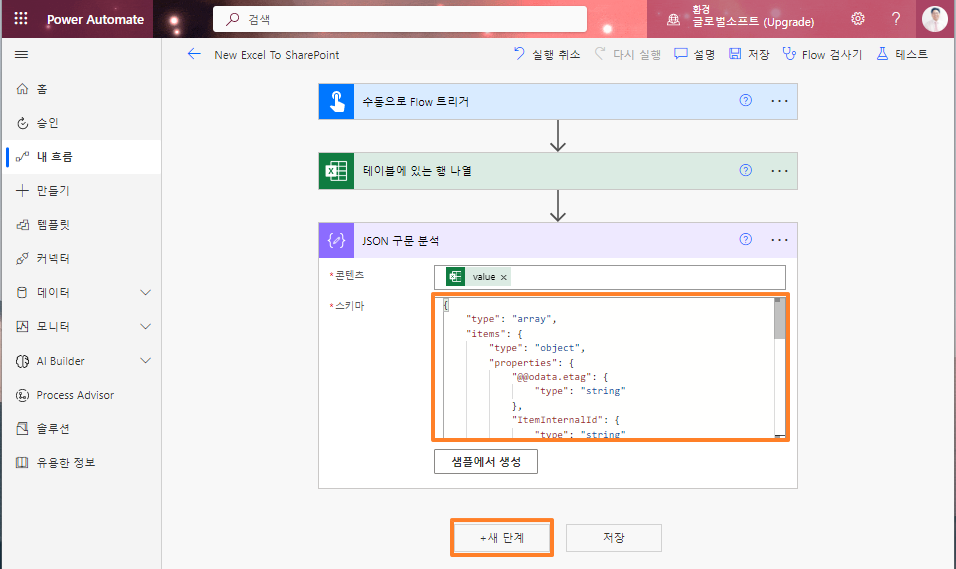The width and height of the screenshot is (956, 569).
Task: Click the bottom 저장 button
Action: pyautogui.click(x=614, y=538)
